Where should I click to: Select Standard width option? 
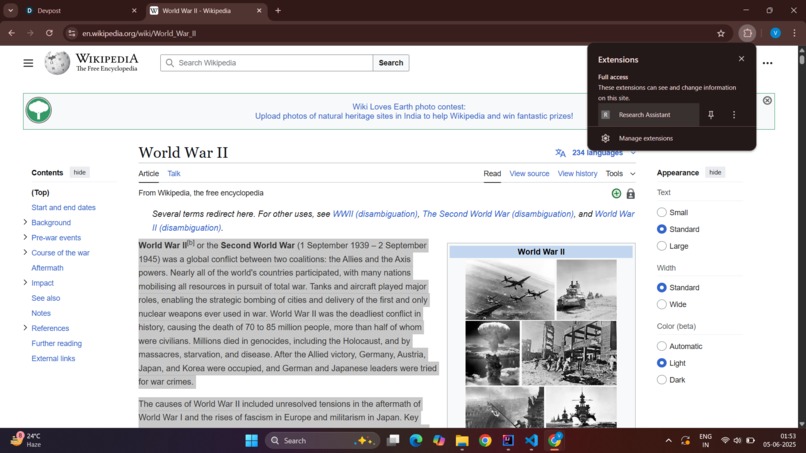662,287
